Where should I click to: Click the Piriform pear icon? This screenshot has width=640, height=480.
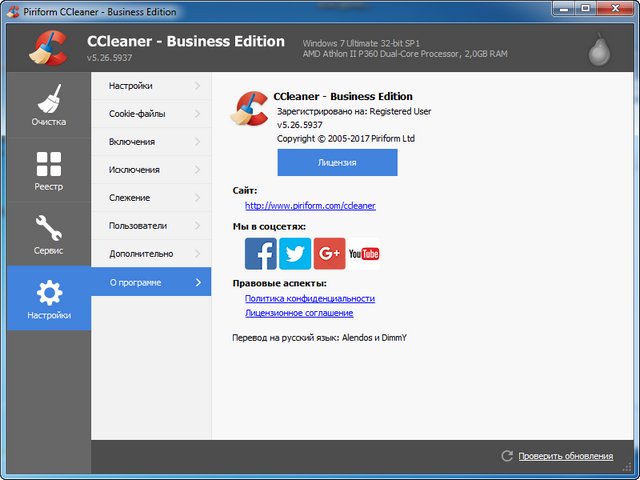tap(599, 51)
